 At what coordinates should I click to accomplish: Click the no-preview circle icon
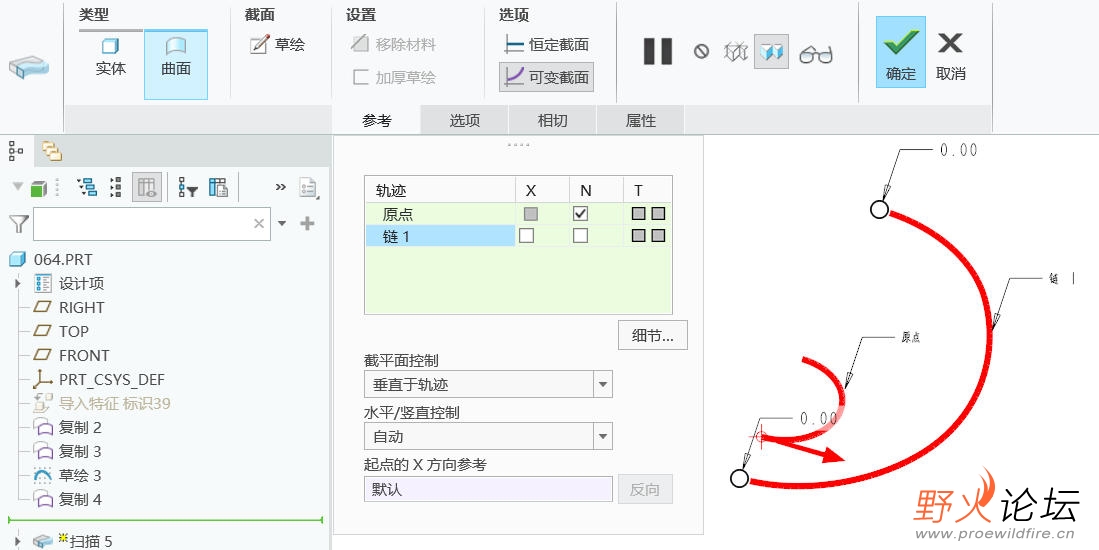pyautogui.click(x=701, y=51)
